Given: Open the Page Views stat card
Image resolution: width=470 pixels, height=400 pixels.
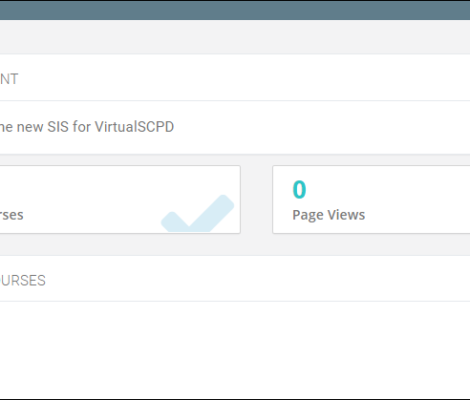Looking at the screenshot, I should pyautogui.click(x=371, y=199).
